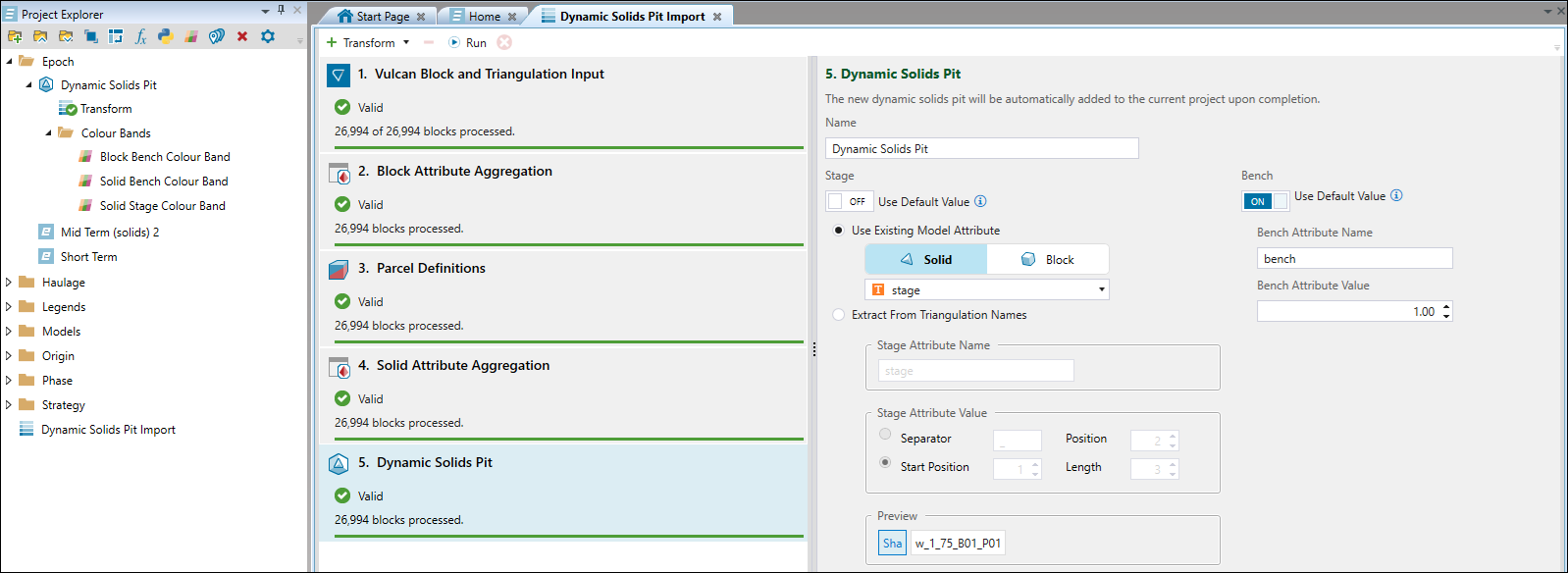Toggle Stage Use Default Value switch
Image resolution: width=1568 pixels, height=573 pixels.
coord(849,201)
